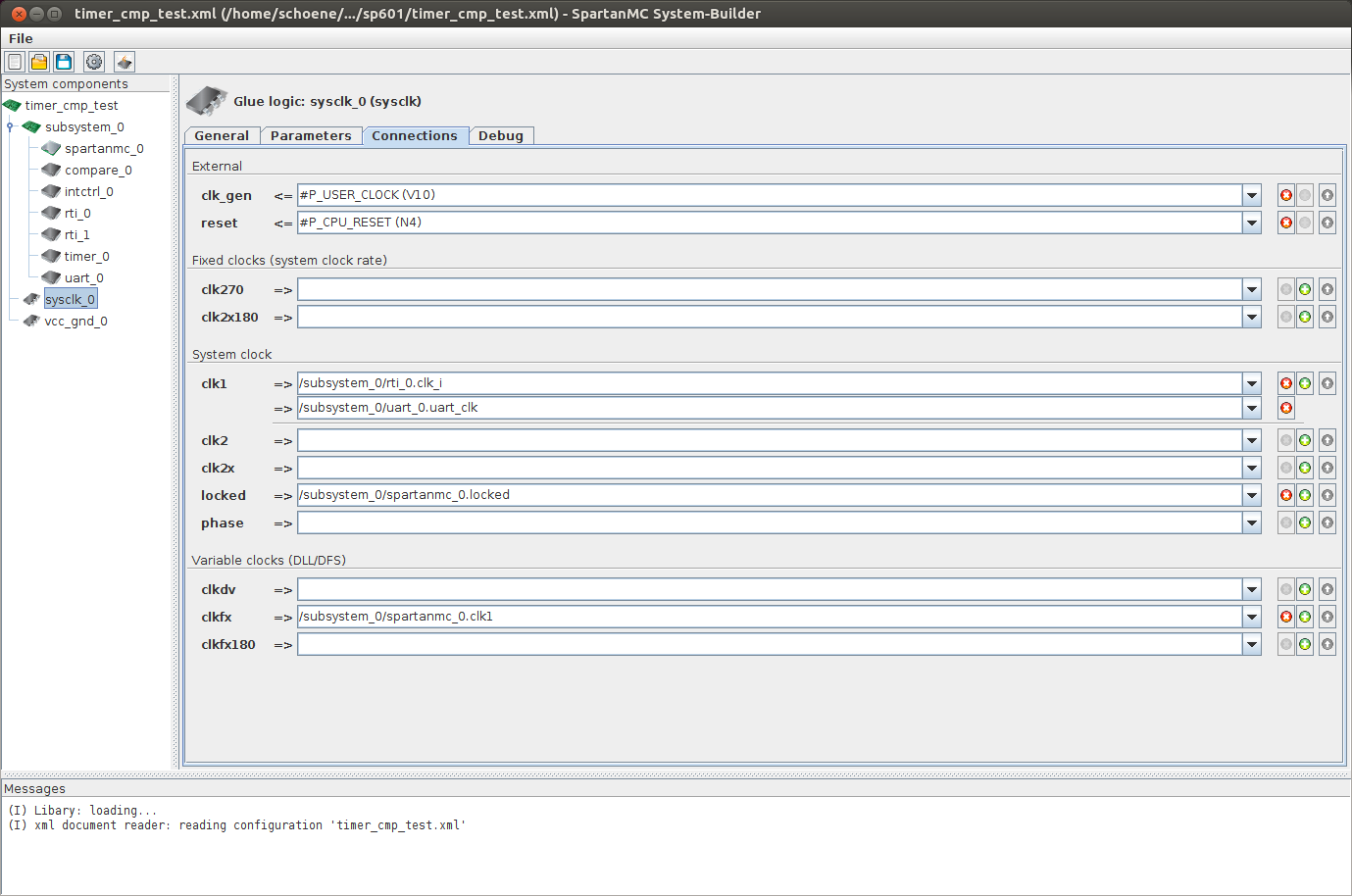Select rti_1 in the component tree

point(77,234)
